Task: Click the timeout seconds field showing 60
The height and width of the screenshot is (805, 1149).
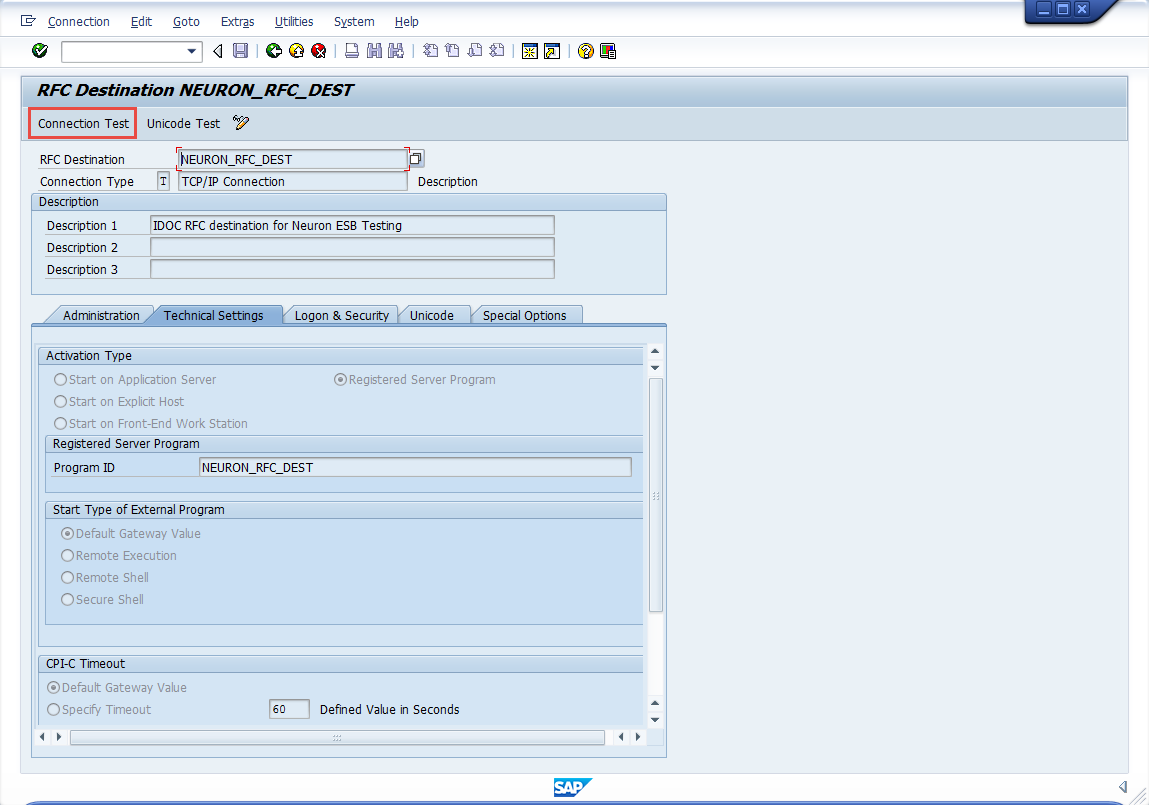Action: [289, 709]
